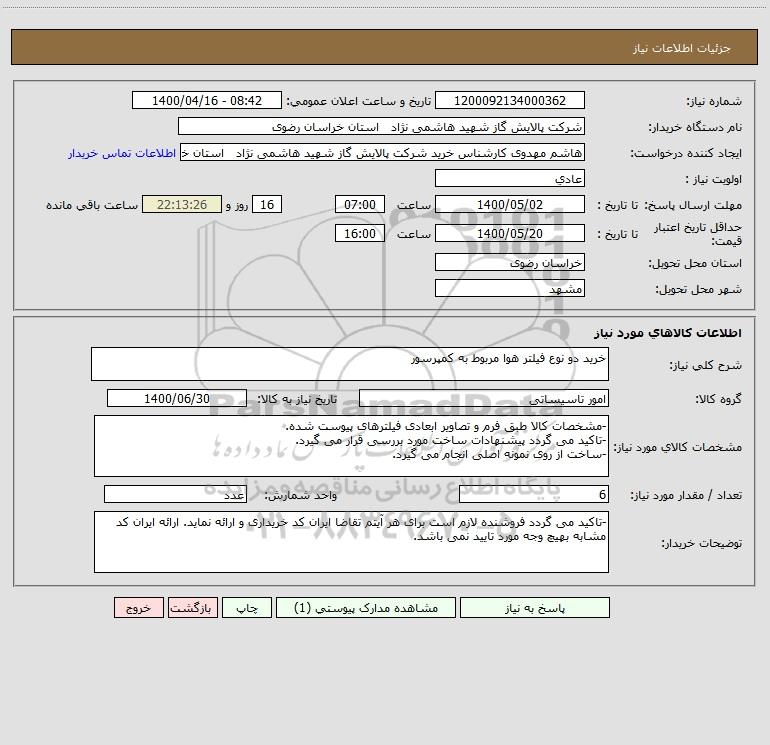Click the delivery province field خراسان رضوی

510,262
